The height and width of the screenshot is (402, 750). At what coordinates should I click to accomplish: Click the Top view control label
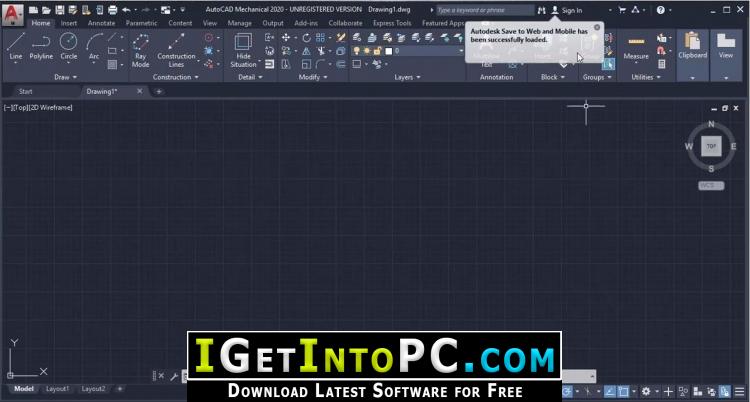point(21,108)
